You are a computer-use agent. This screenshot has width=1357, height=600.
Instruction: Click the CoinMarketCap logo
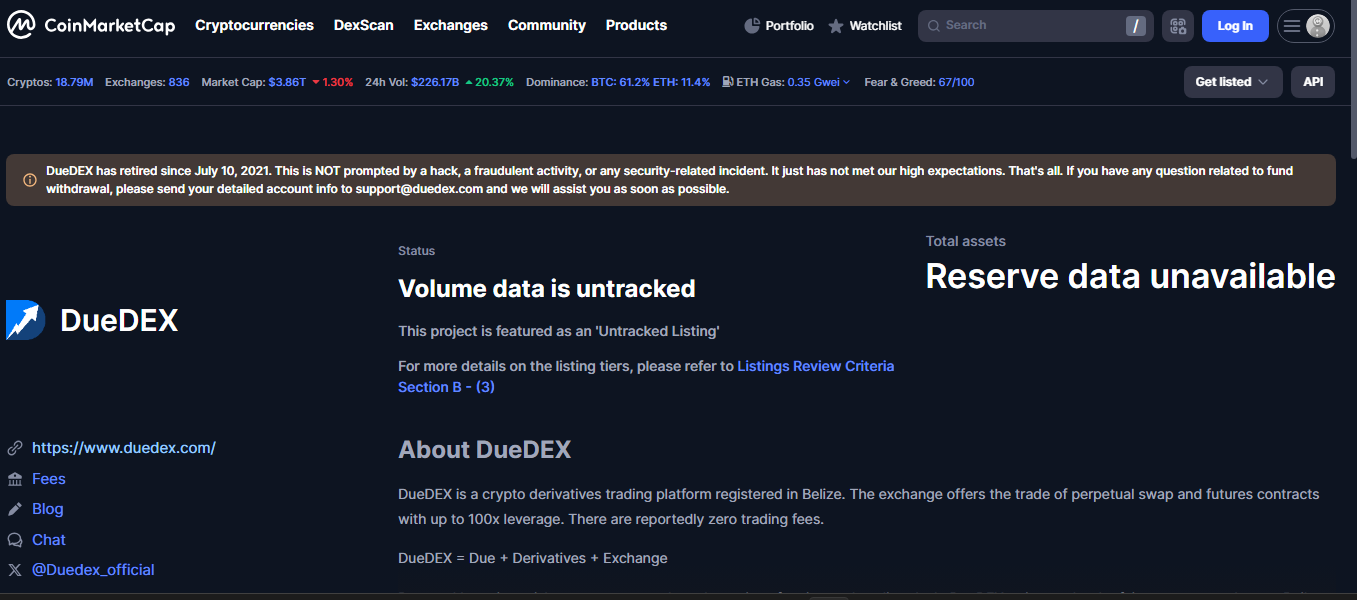pos(91,25)
